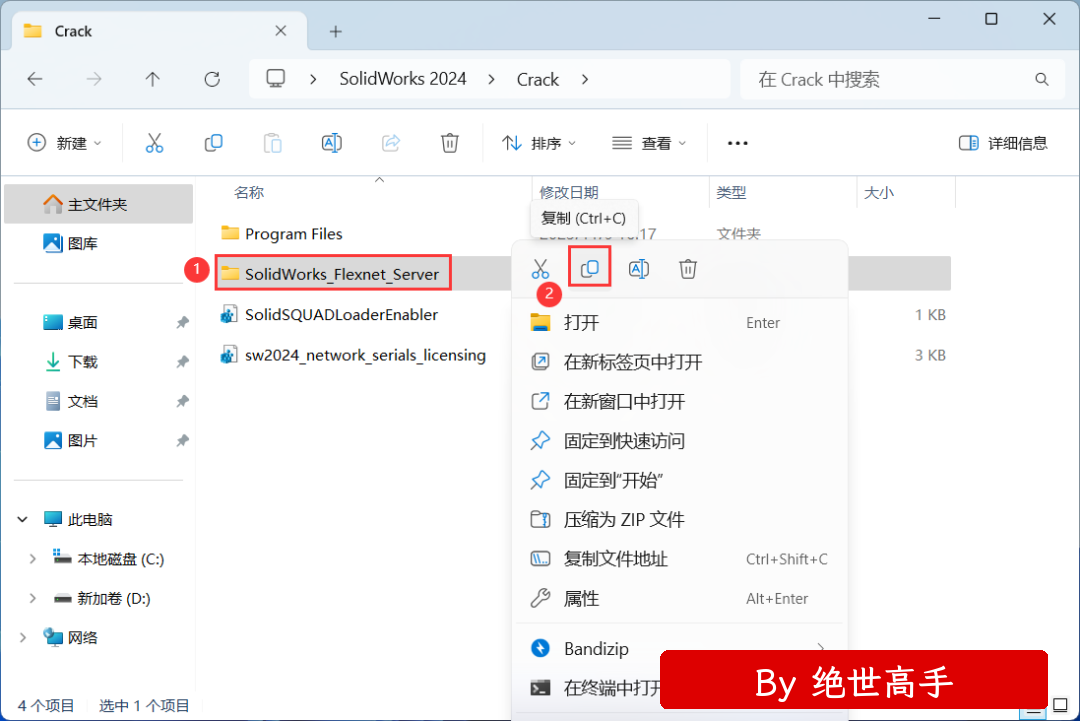This screenshot has height=721, width=1080.
Task: Open the 排序 sort dropdown
Action: (540, 143)
